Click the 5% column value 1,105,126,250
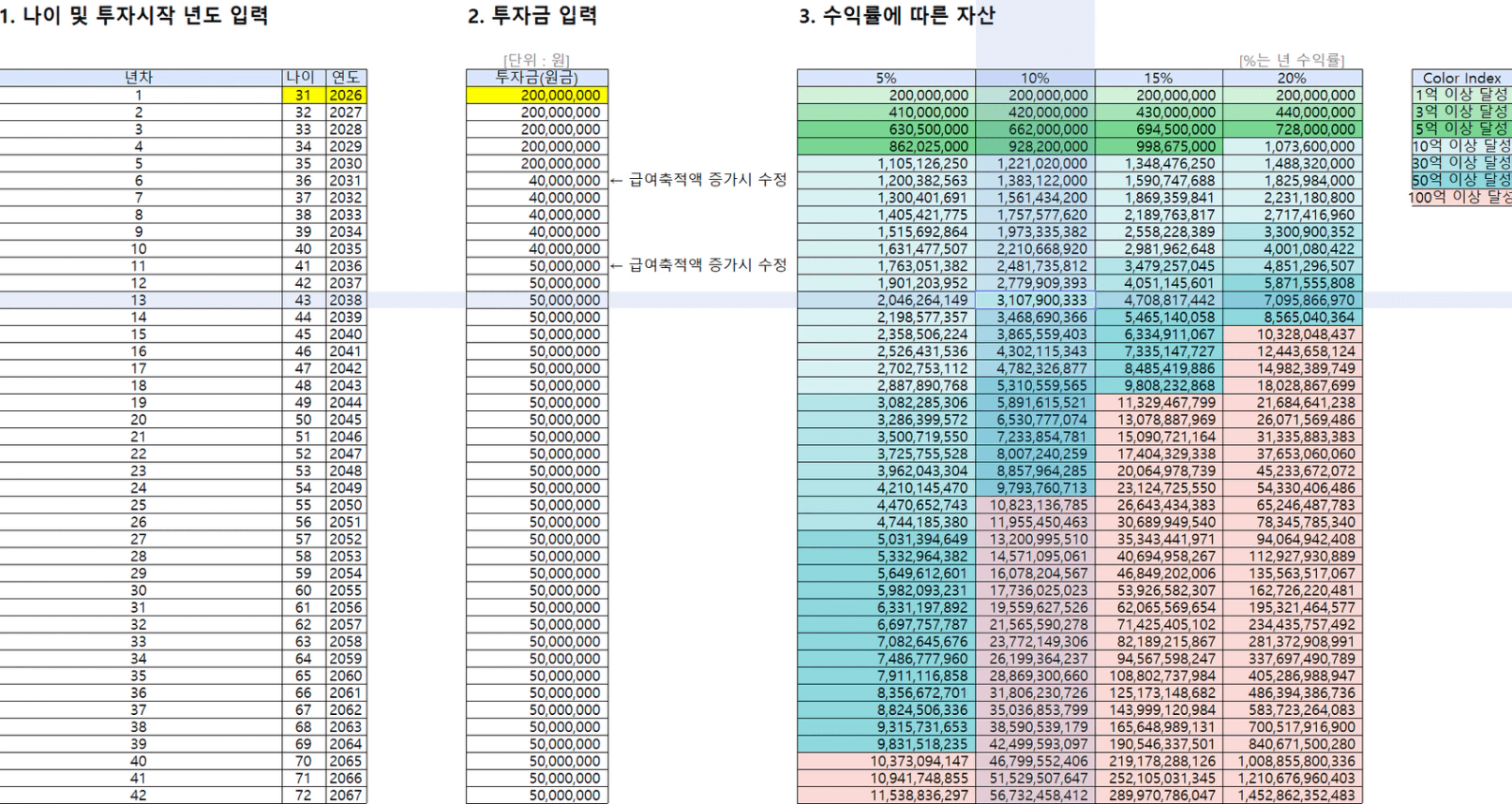This screenshot has width=1512, height=804. pyautogui.click(x=886, y=163)
